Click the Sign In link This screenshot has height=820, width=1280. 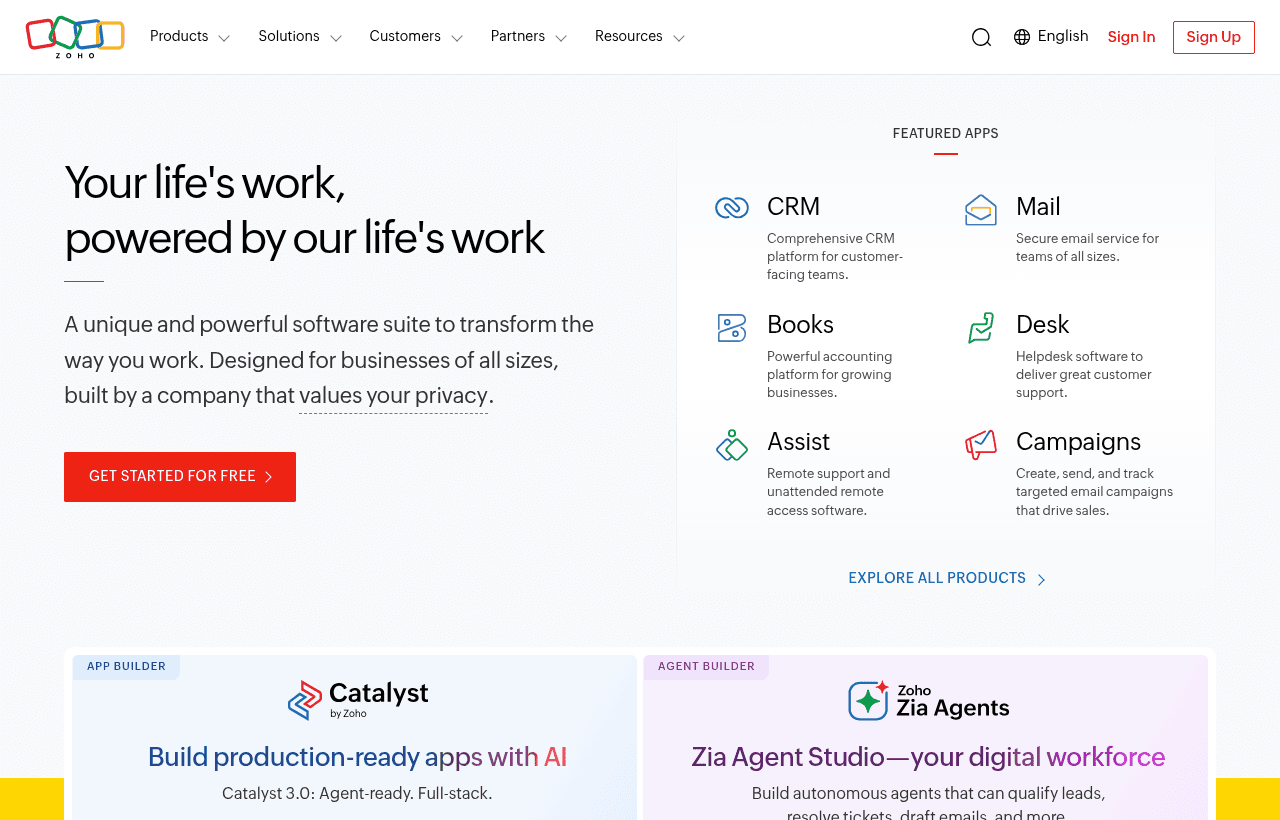1131,37
